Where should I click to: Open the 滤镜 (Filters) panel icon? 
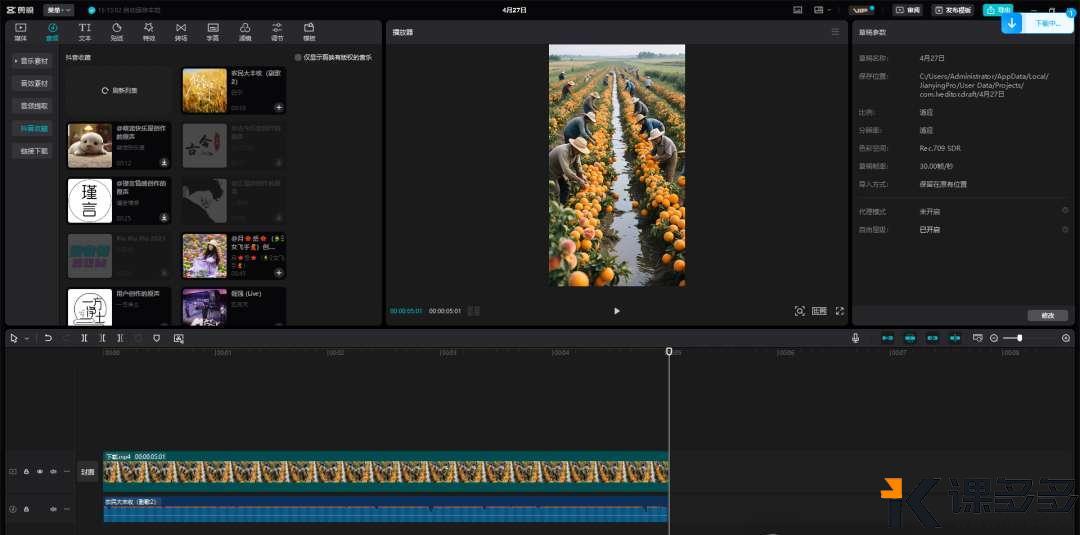[245, 31]
